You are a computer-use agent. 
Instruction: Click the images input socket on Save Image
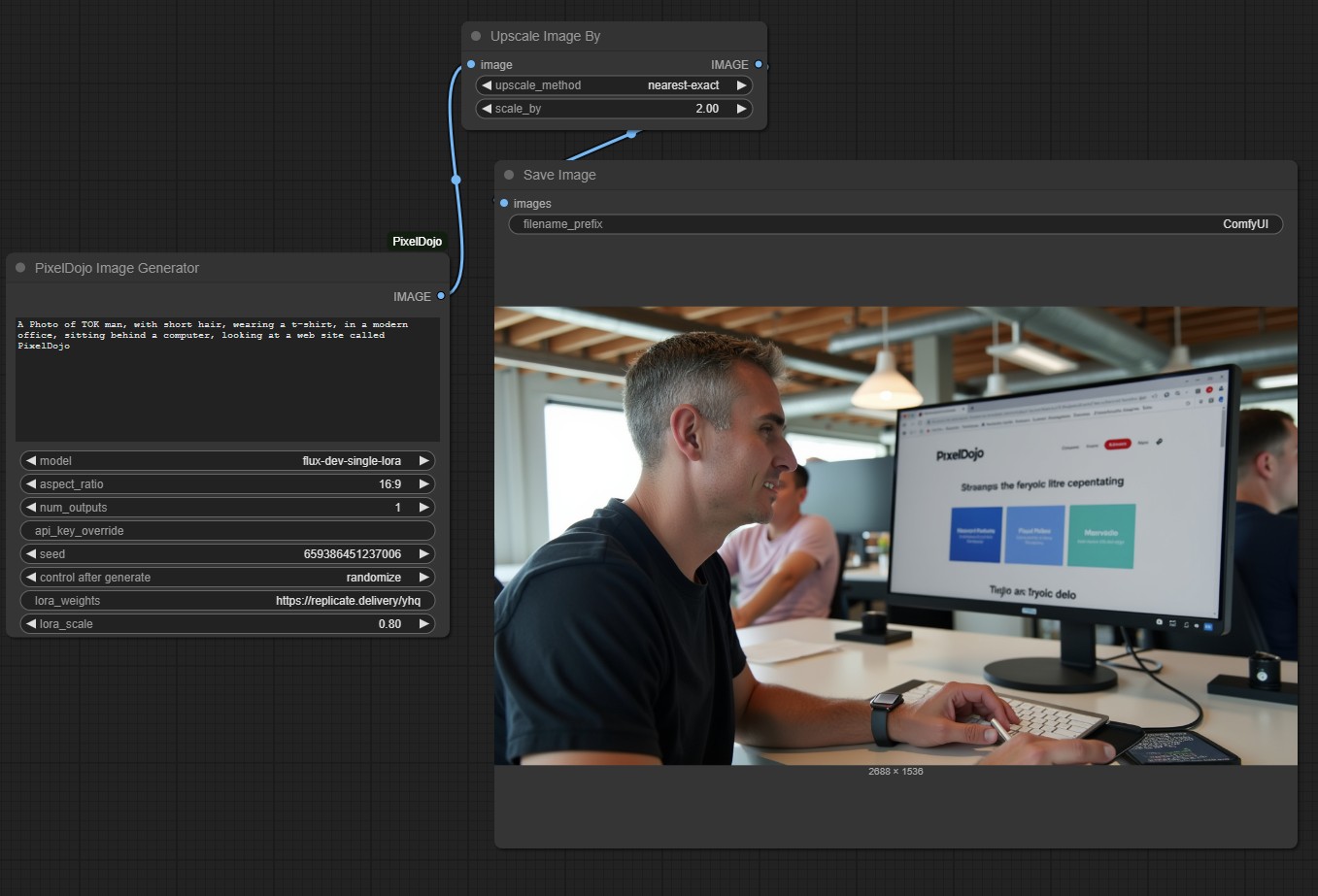(x=504, y=203)
